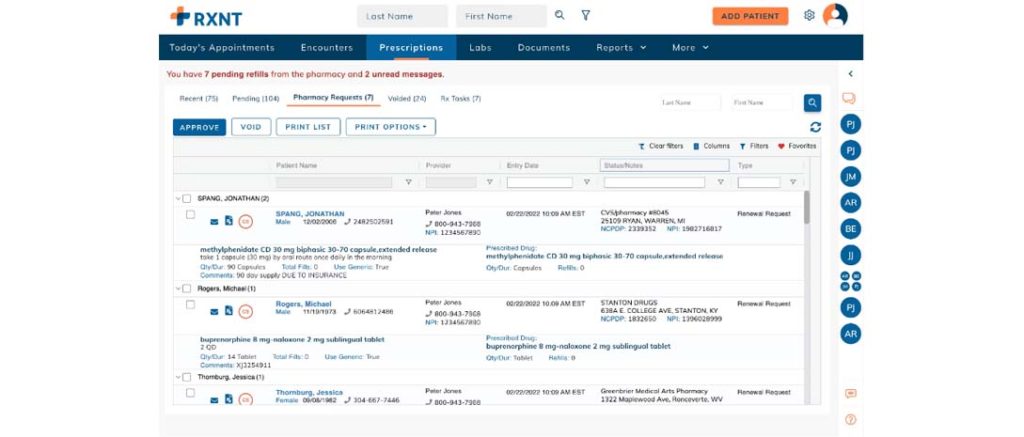Screen dimensions: 1024x437
Task: Select the Rogers, Michael group checkbox
Action: point(187,288)
